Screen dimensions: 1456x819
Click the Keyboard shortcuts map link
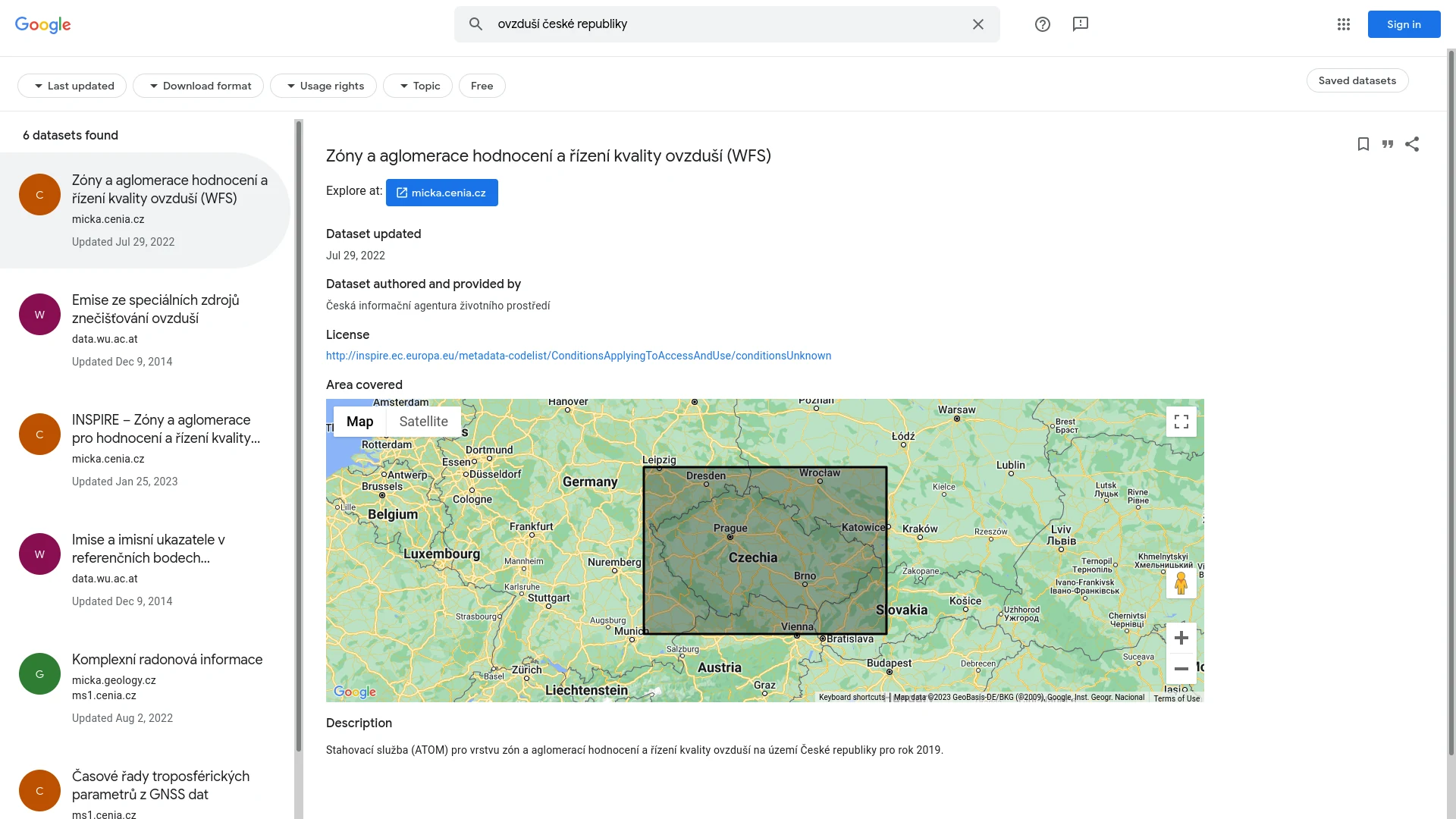pyautogui.click(x=852, y=698)
